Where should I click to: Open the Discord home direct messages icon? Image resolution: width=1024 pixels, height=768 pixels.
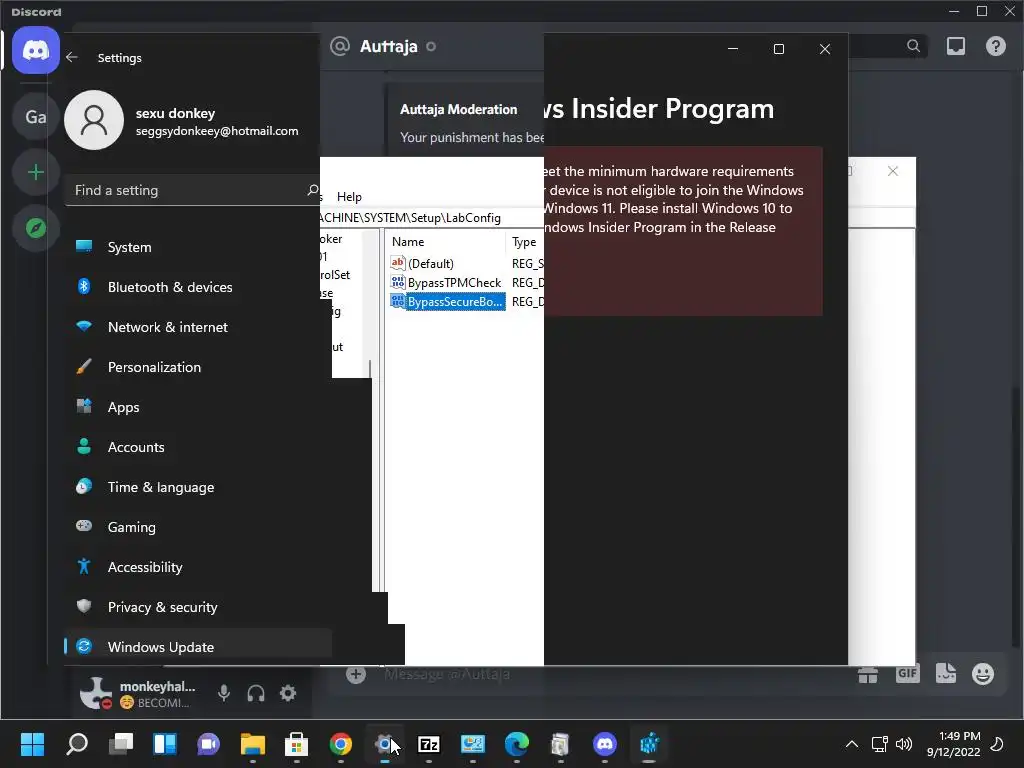point(36,50)
